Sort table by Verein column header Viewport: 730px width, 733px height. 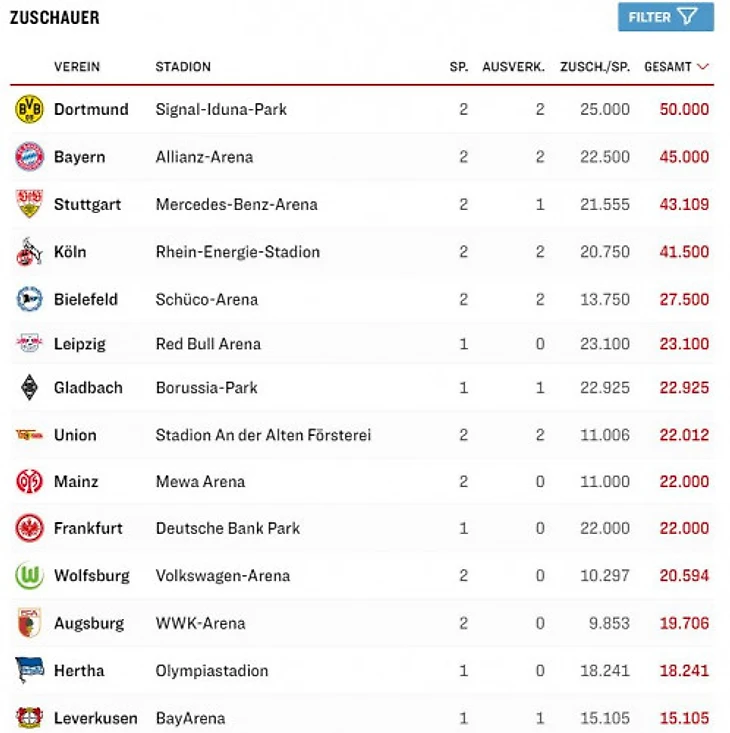point(77,67)
